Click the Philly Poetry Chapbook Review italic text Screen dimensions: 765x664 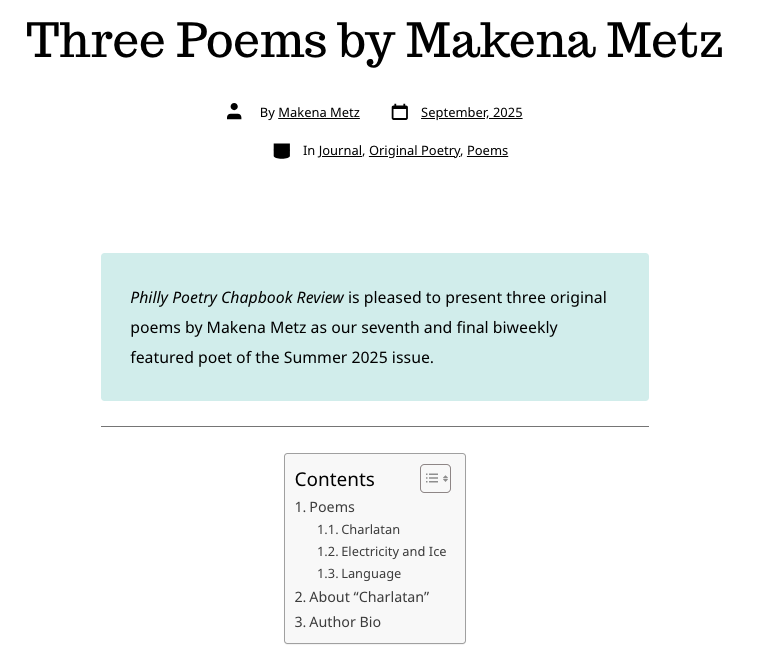click(x=237, y=298)
